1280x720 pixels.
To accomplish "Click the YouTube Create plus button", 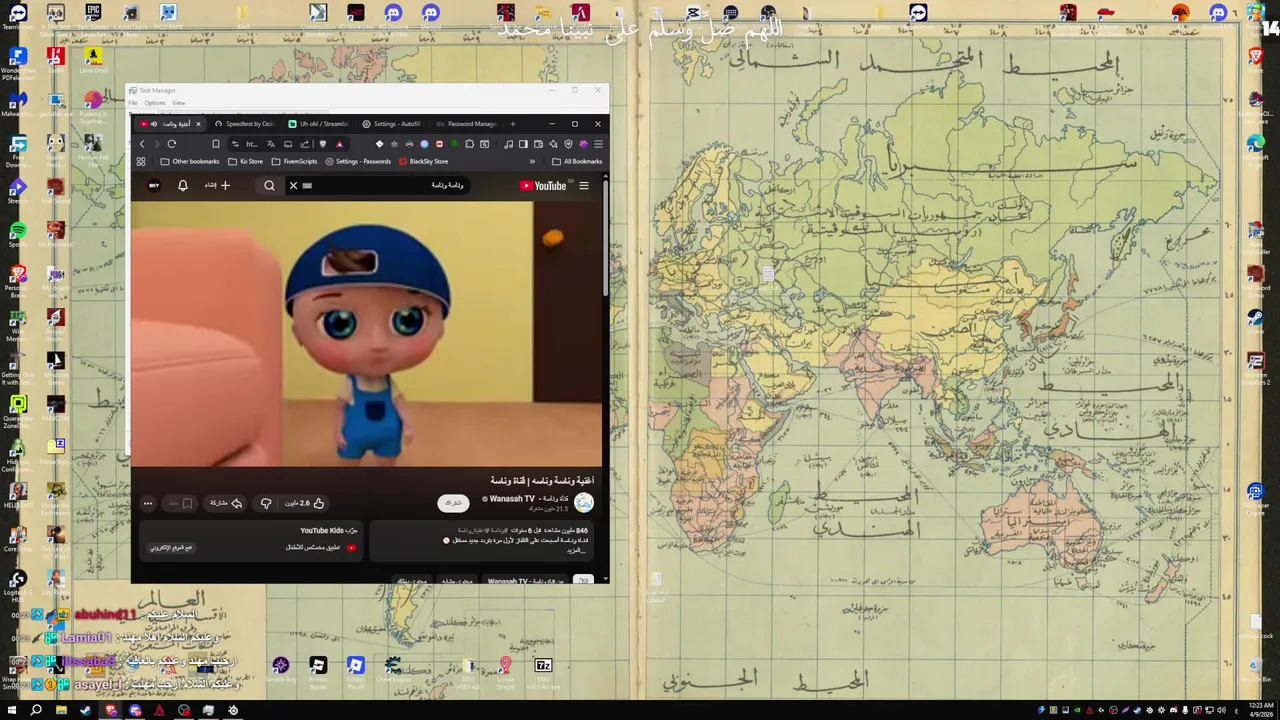I will 218,185.
